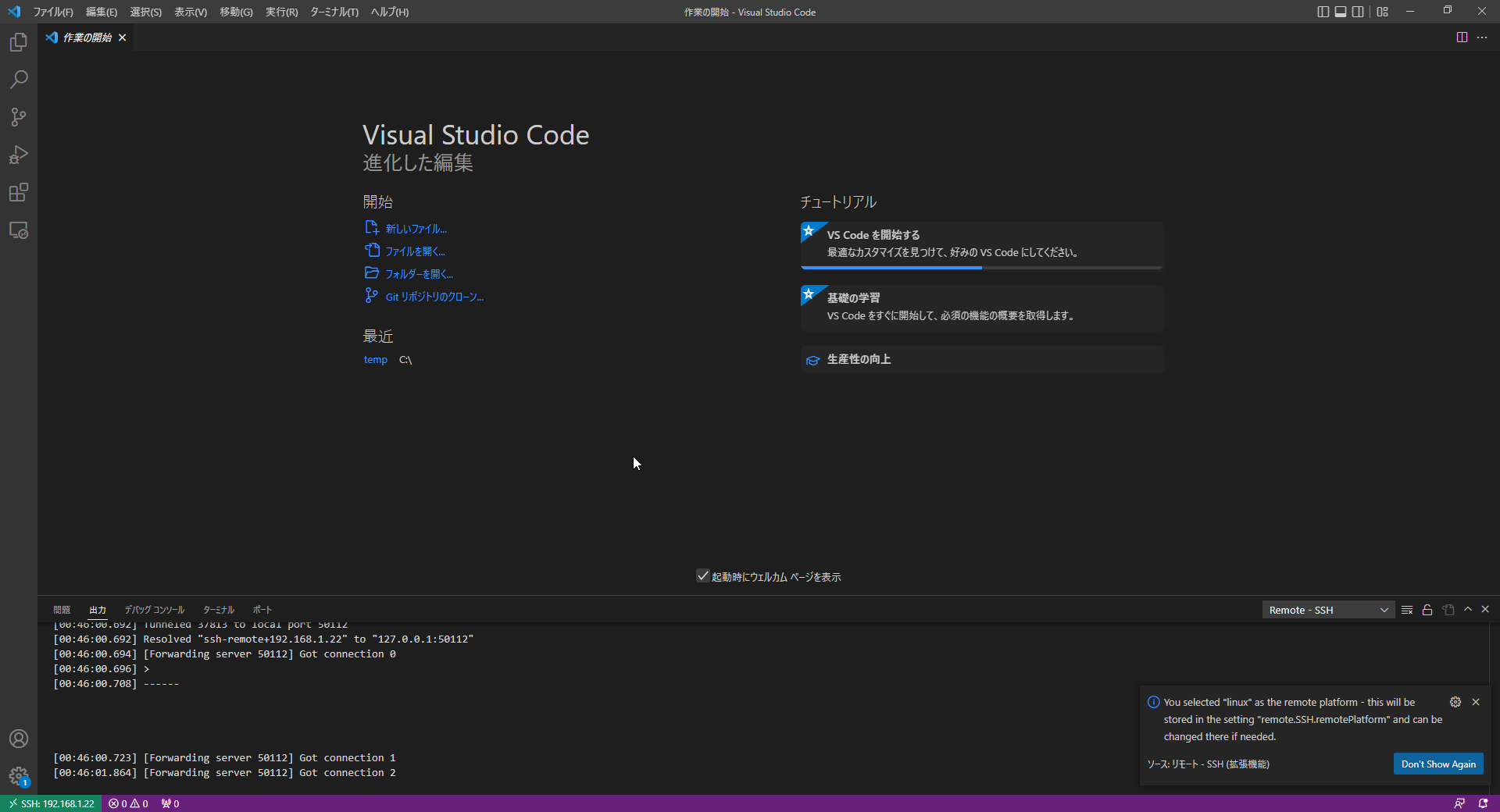Expand the 生産性の向上 walkthrough

point(982,359)
